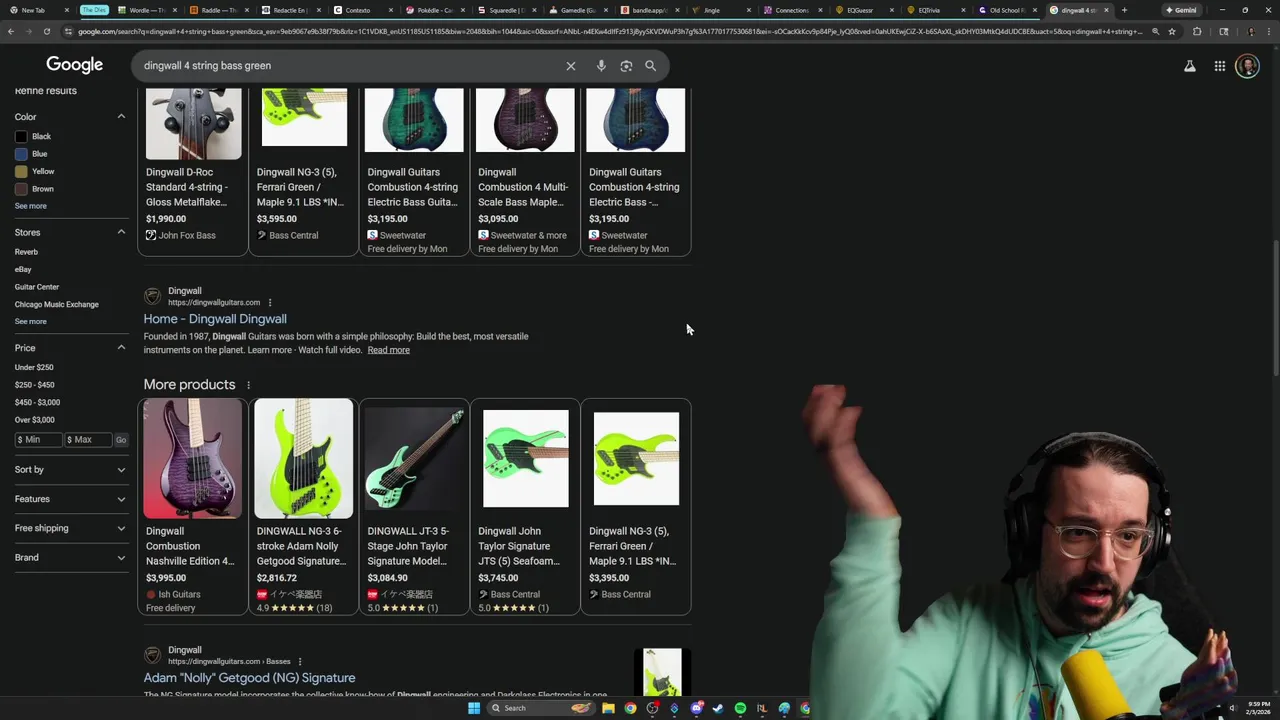This screenshot has height=720, width=1280.
Task: Open DINGWALL JT-3 5-Stage John Taylor product
Action: 414,506
